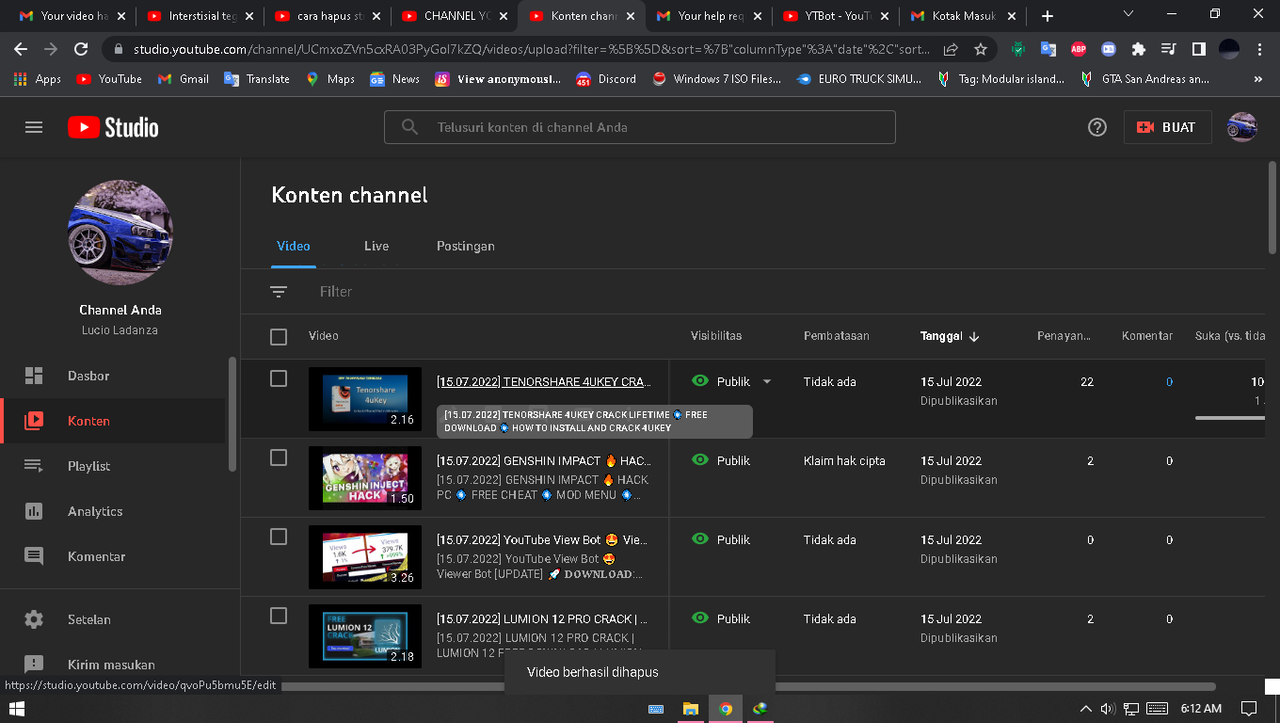This screenshot has width=1280, height=723.
Task: Open the Adblock Plus extension icon
Action: pos(1079,49)
